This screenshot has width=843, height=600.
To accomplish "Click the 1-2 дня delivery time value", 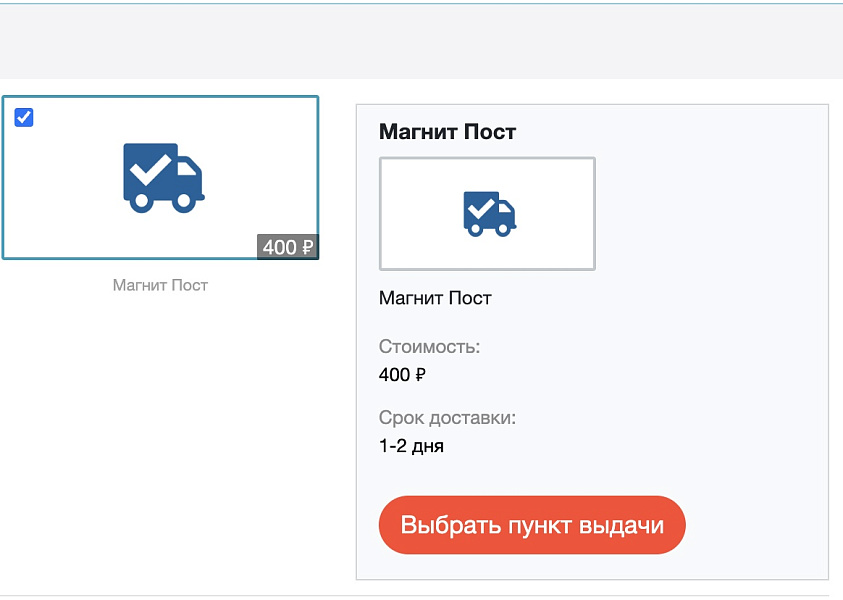I will click(411, 446).
